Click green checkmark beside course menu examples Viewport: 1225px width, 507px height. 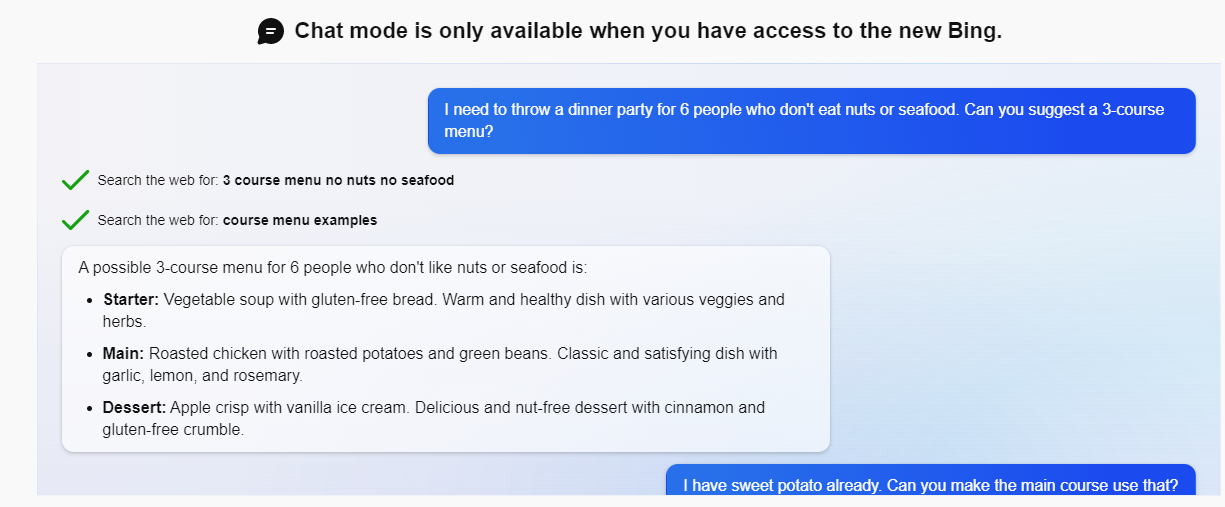[76, 220]
